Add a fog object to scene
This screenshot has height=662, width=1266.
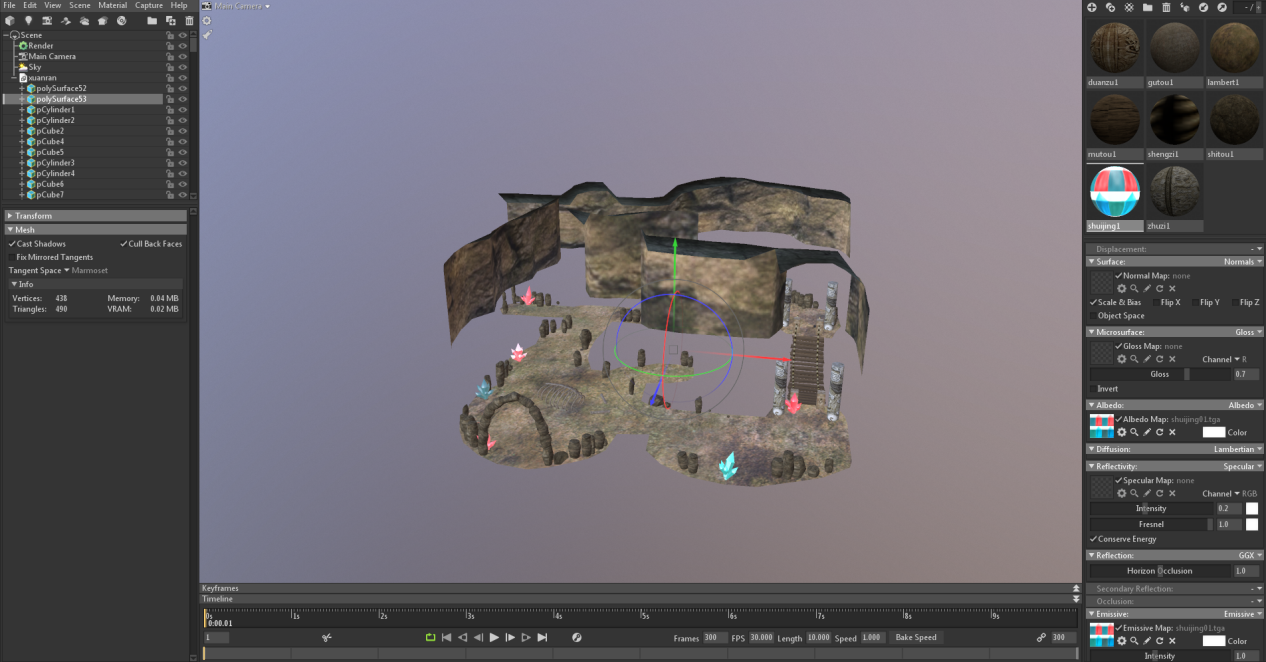84,20
